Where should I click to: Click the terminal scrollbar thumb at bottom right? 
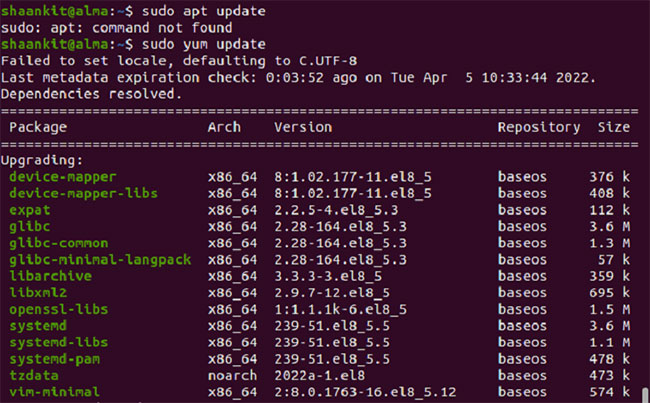click(x=645, y=395)
